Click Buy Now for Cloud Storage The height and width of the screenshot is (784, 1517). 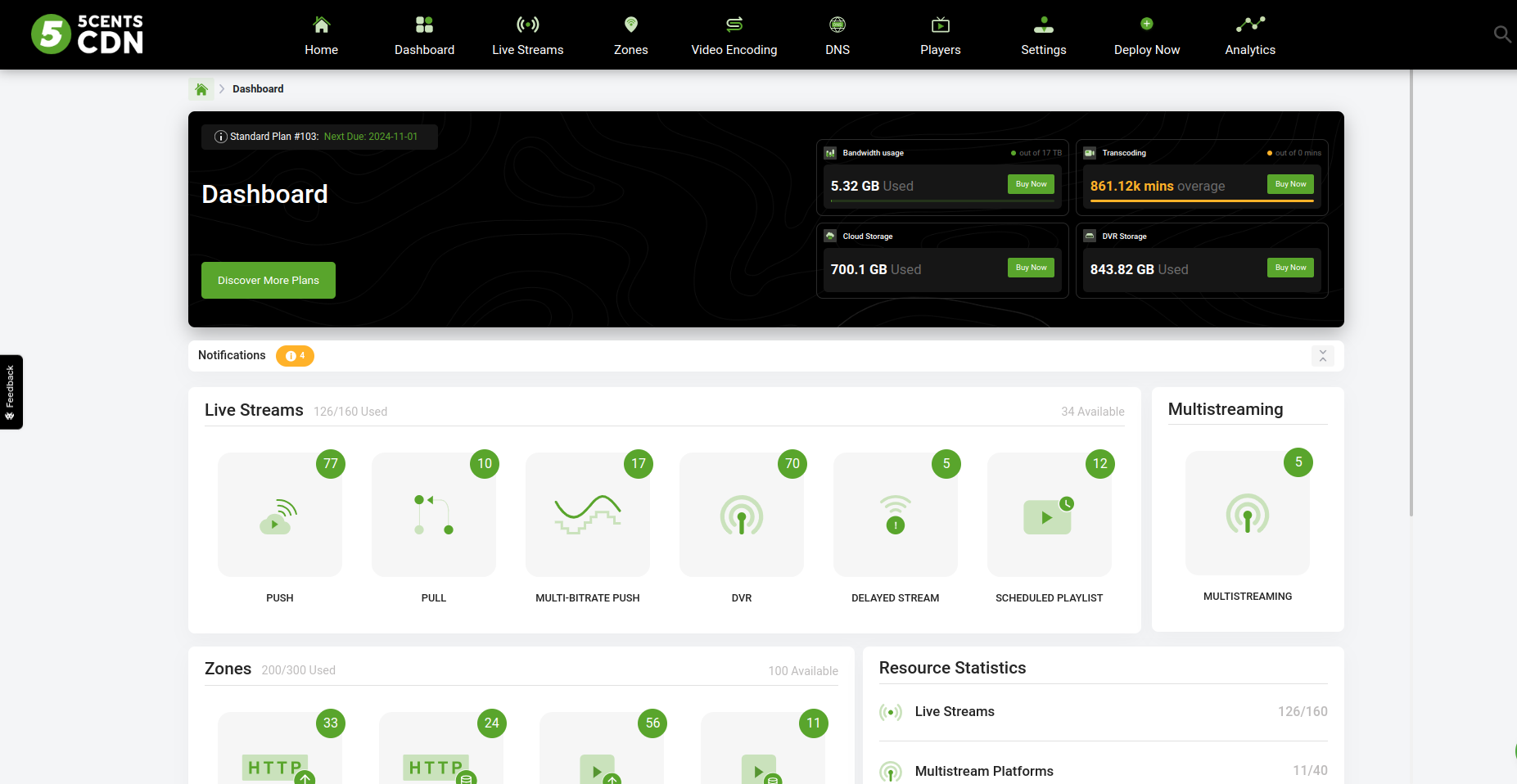click(x=1031, y=268)
